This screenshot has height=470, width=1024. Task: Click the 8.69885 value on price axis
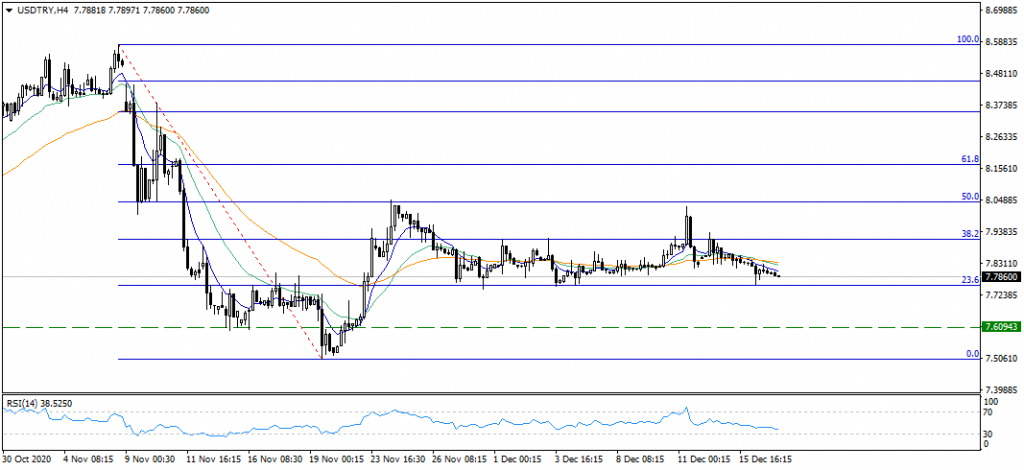point(1001,12)
